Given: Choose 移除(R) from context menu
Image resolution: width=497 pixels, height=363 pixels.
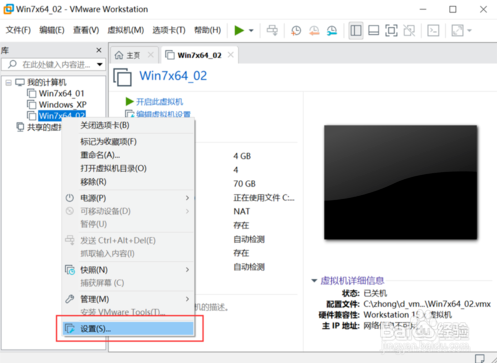Looking at the screenshot, I should 128,182.
